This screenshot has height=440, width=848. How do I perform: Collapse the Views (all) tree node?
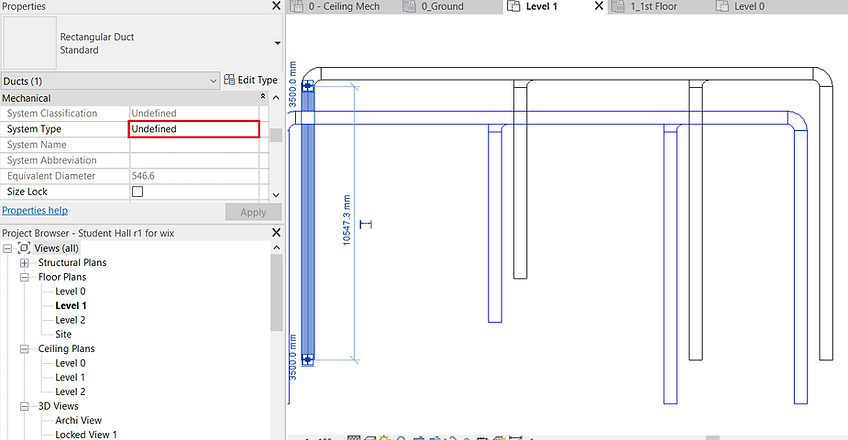click(8, 249)
